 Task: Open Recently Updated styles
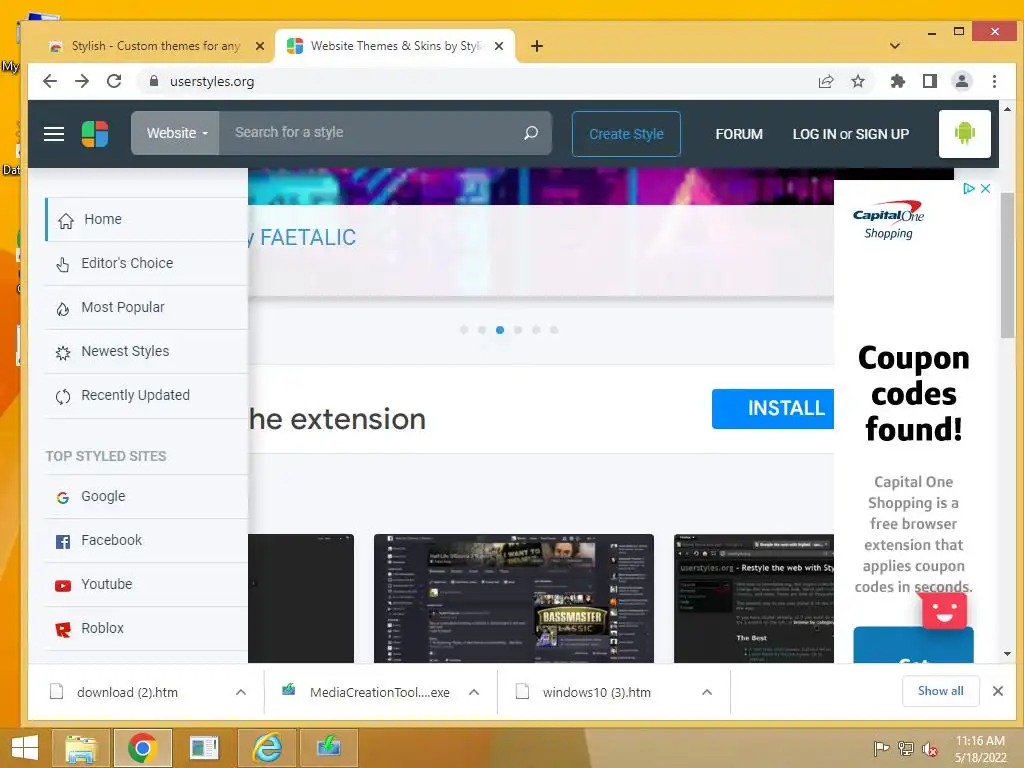click(x=146, y=395)
